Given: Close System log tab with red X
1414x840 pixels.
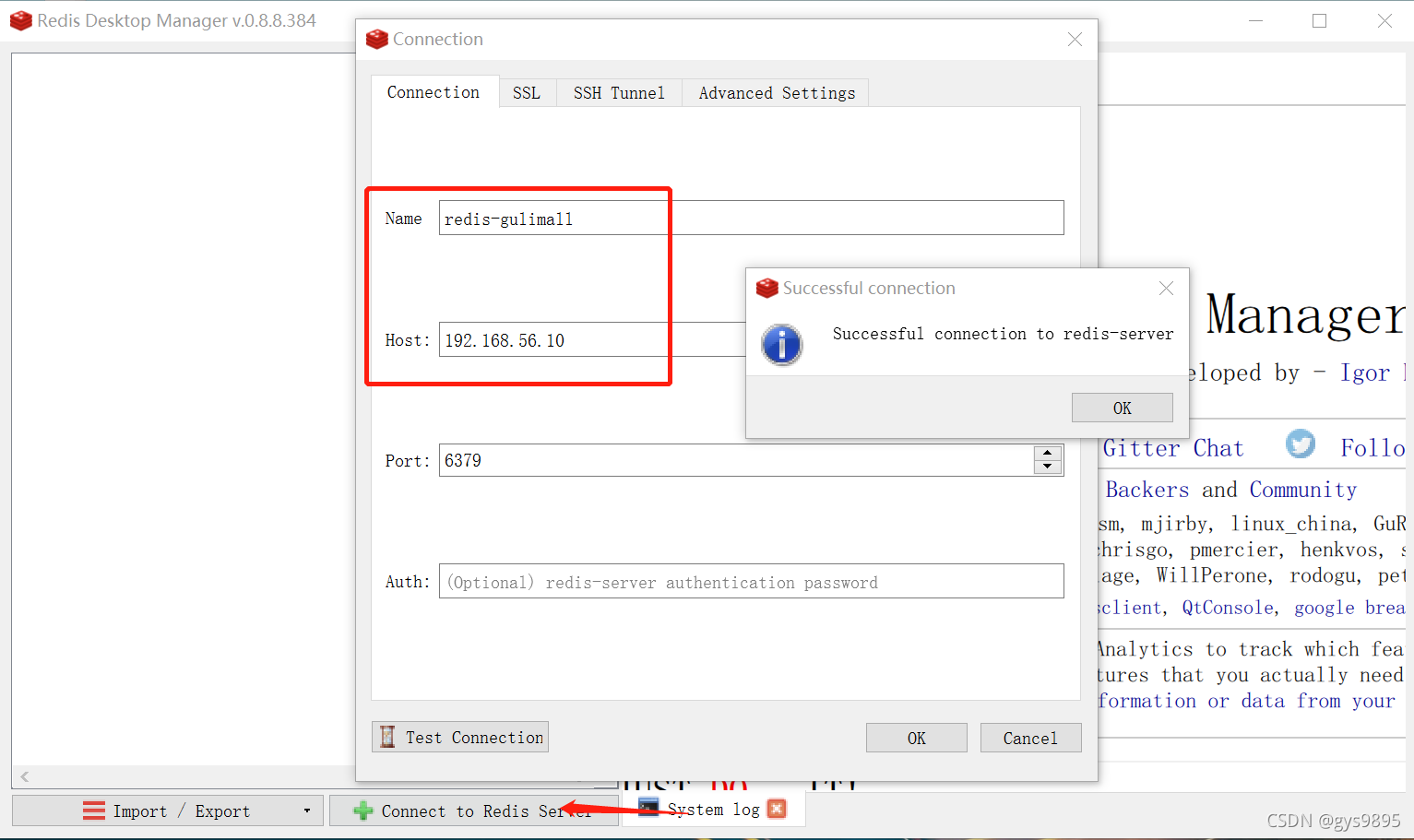Looking at the screenshot, I should click(x=778, y=809).
